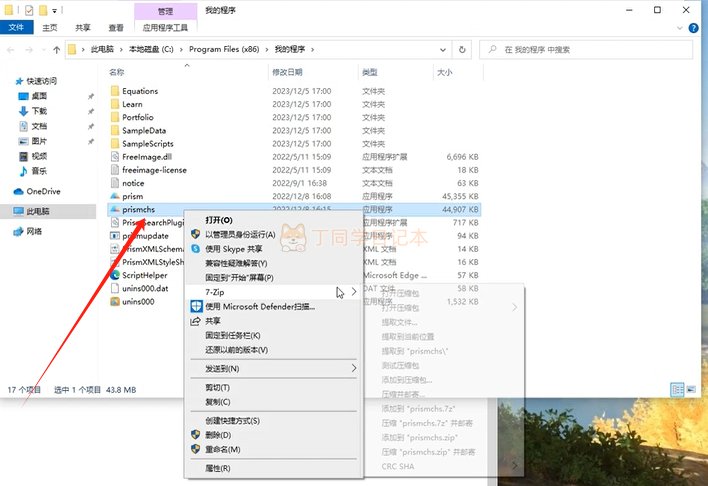This screenshot has width=708, height=486.
Task: Select the unins000.dat file icon
Action: coord(115,288)
